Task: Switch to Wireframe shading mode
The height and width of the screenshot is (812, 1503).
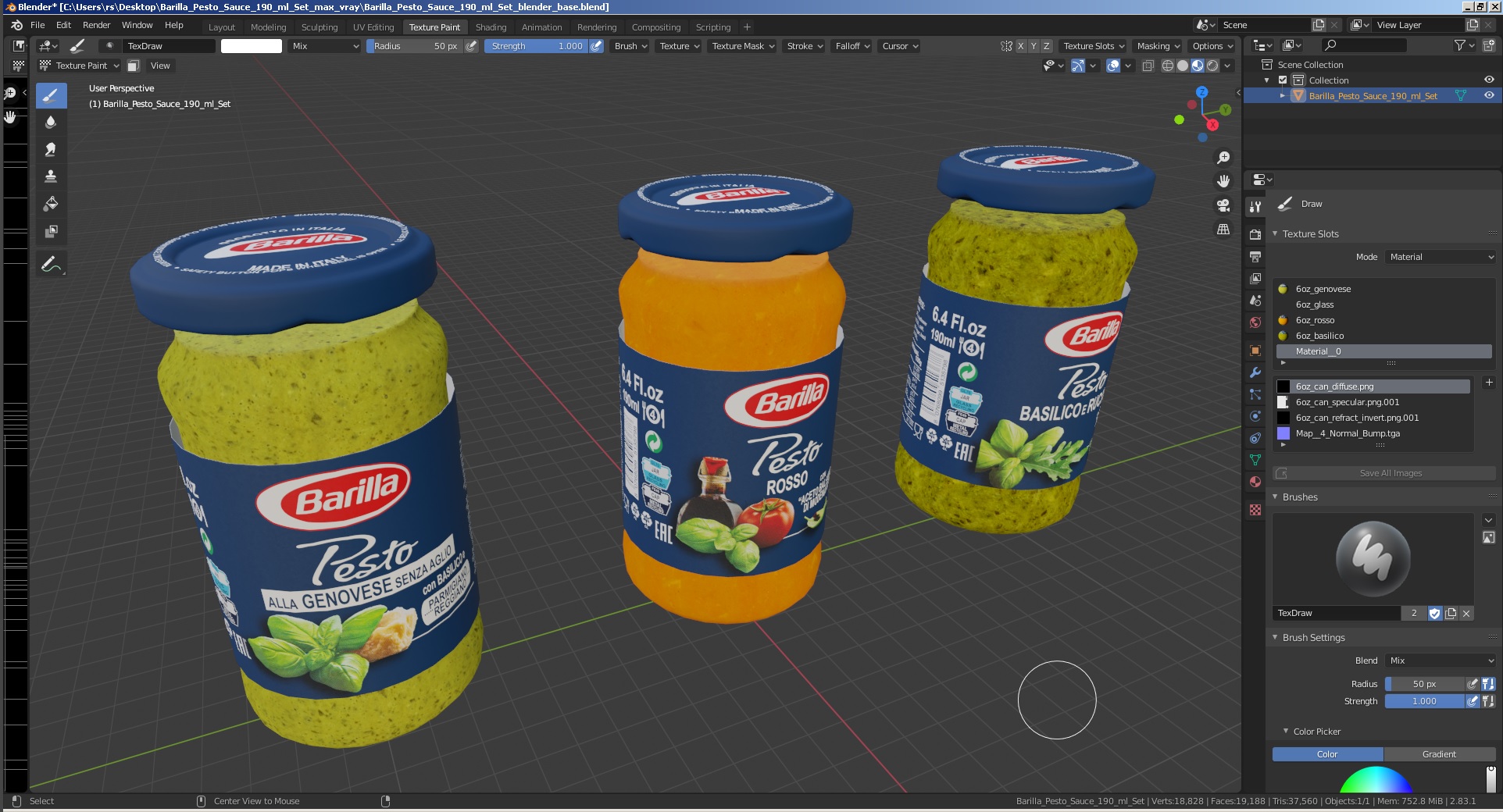Action: click(x=1168, y=66)
